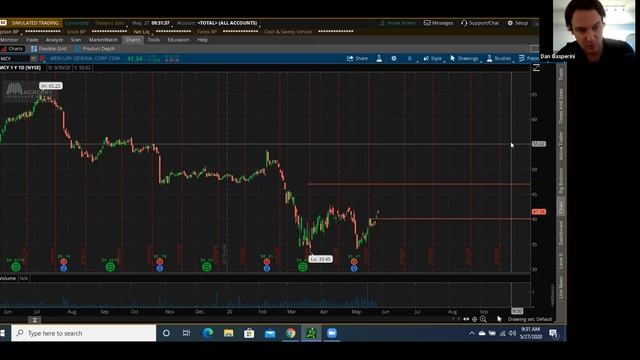
Task: Open the Analyze tab
Action: [54, 40]
